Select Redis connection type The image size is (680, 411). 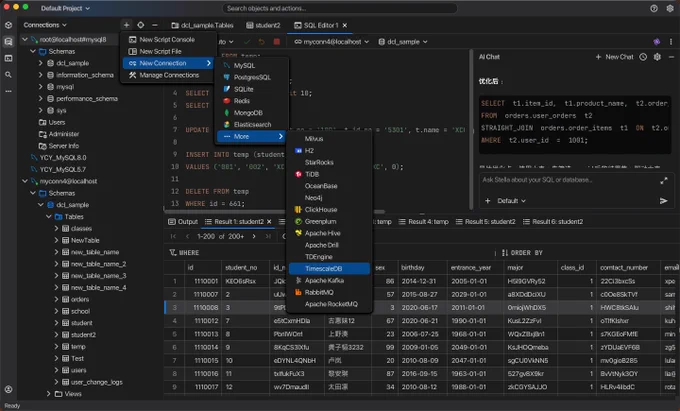(252, 101)
